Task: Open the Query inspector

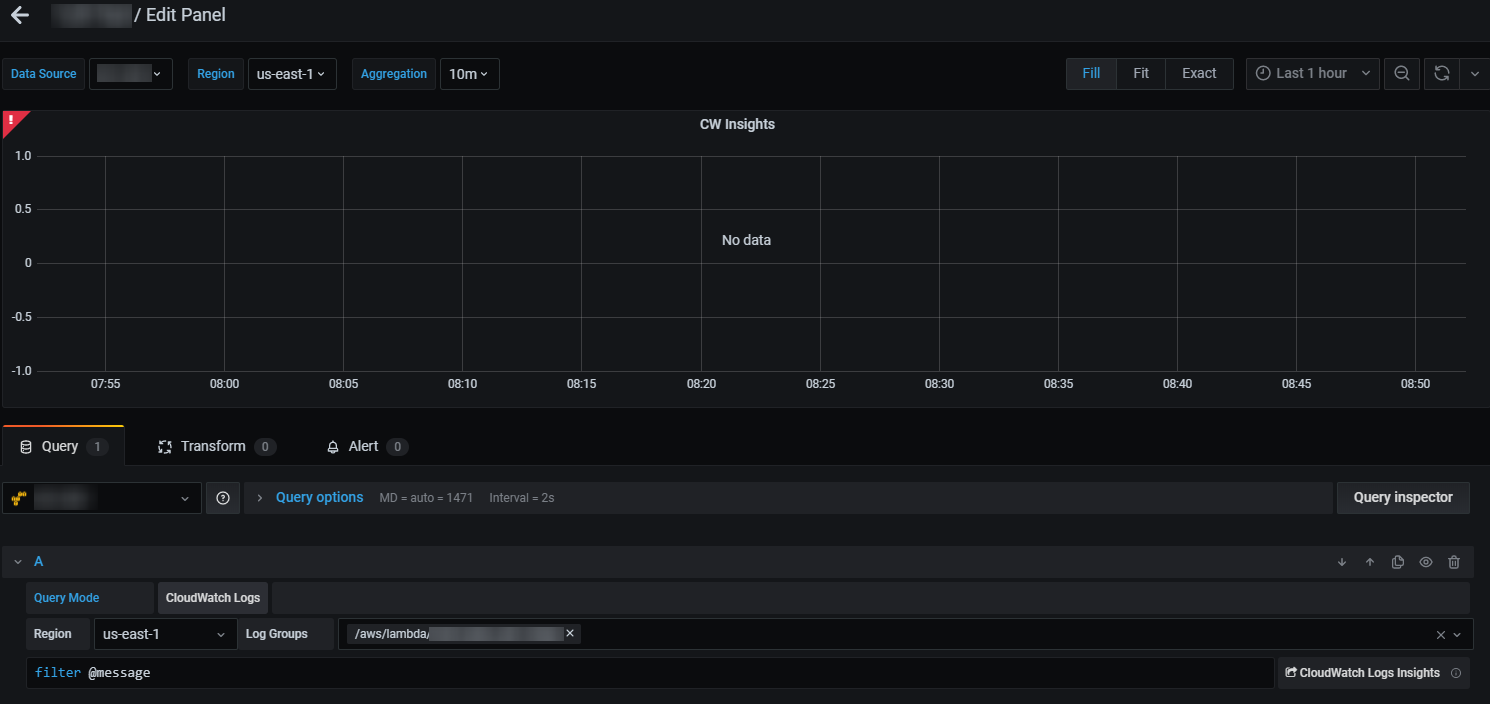Action: tap(1402, 497)
